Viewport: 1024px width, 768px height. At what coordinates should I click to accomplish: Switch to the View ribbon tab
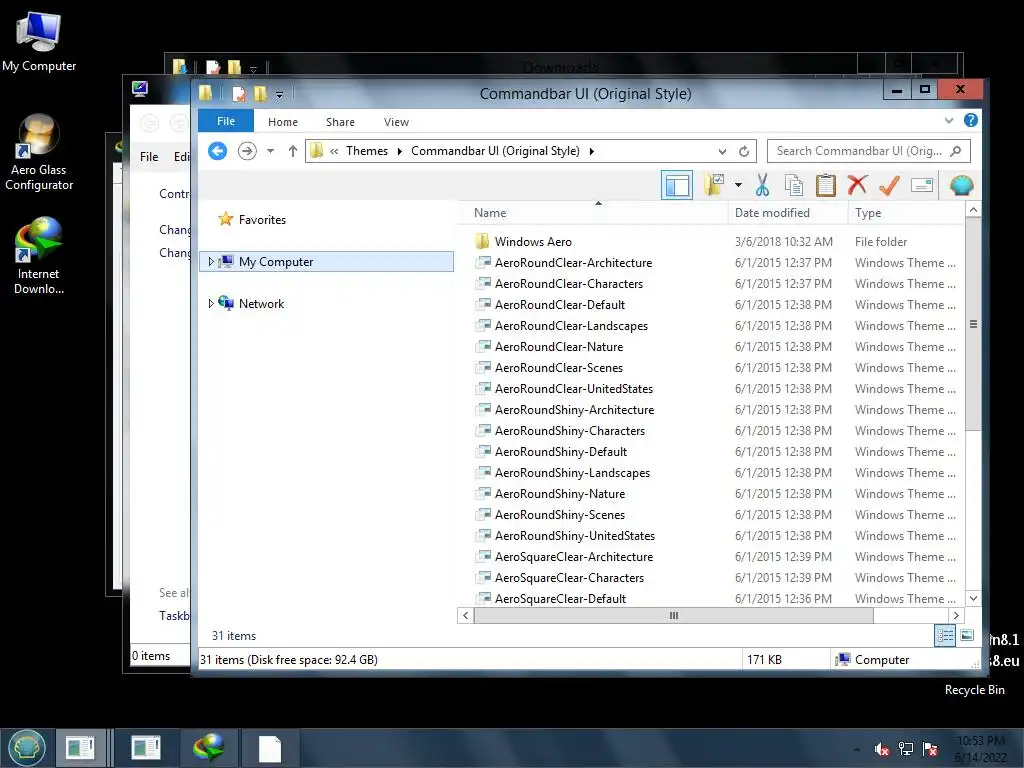click(396, 122)
